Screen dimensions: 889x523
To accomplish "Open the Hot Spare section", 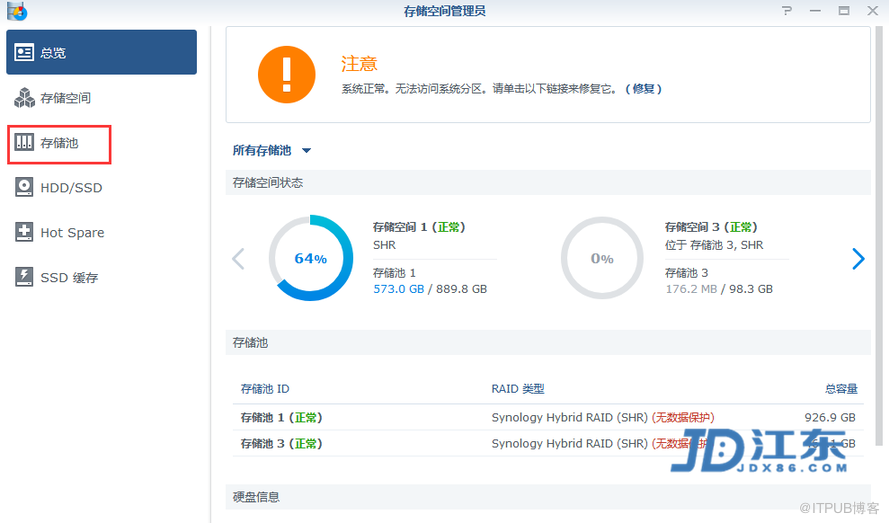I will point(72,233).
